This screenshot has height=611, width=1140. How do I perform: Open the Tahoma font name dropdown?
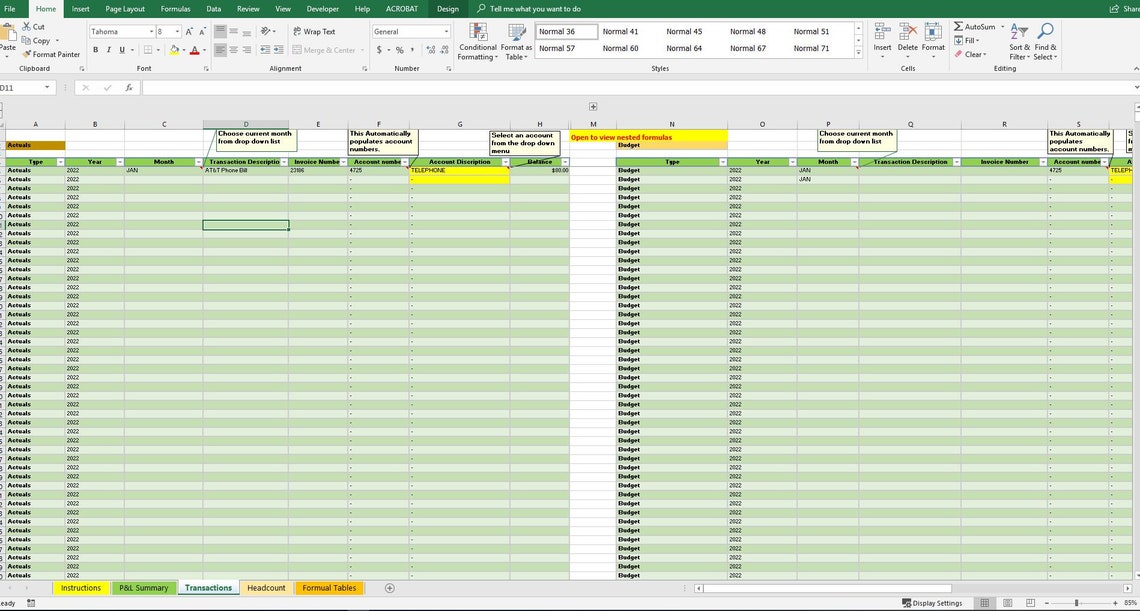pos(150,31)
